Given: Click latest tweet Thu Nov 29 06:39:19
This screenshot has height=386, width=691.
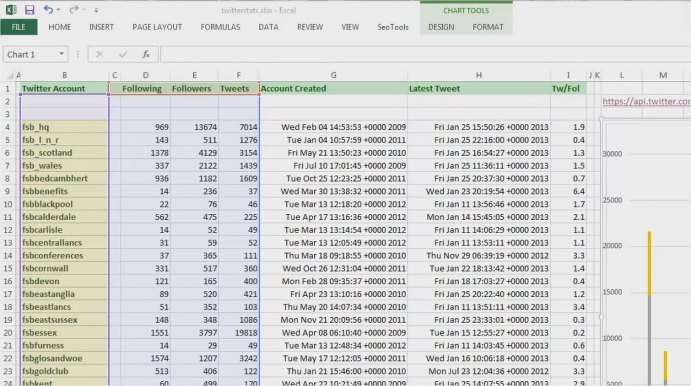Looking at the screenshot, I should pos(487,256).
